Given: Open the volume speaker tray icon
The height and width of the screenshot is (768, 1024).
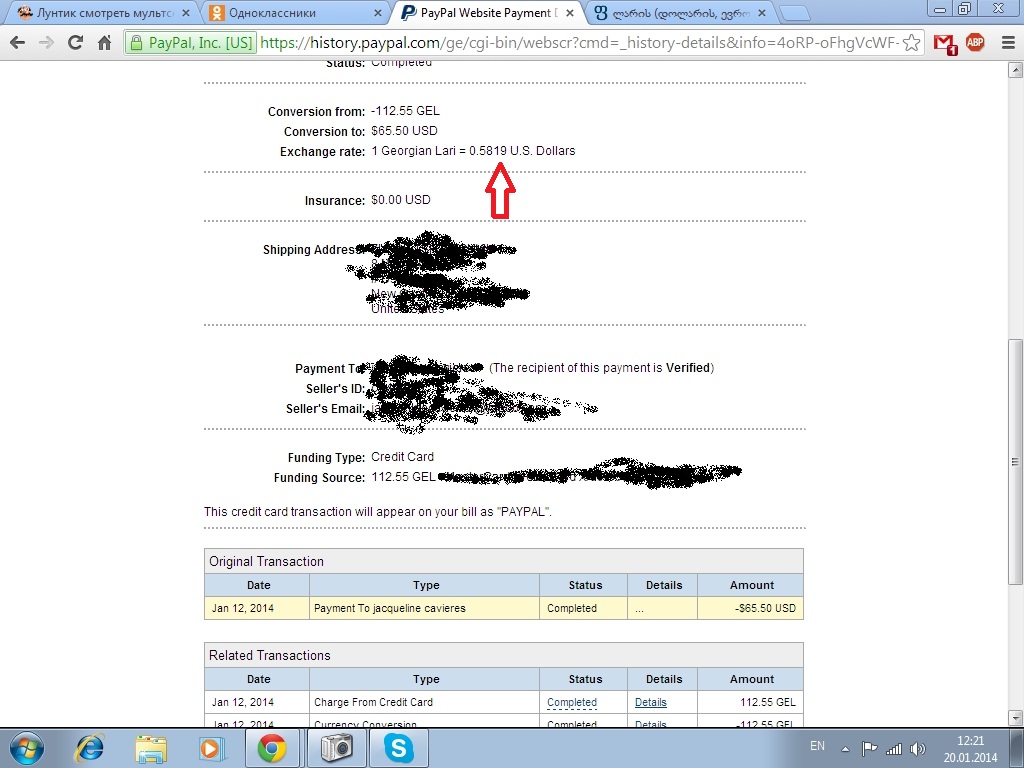Looking at the screenshot, I should tap(918, 749).
